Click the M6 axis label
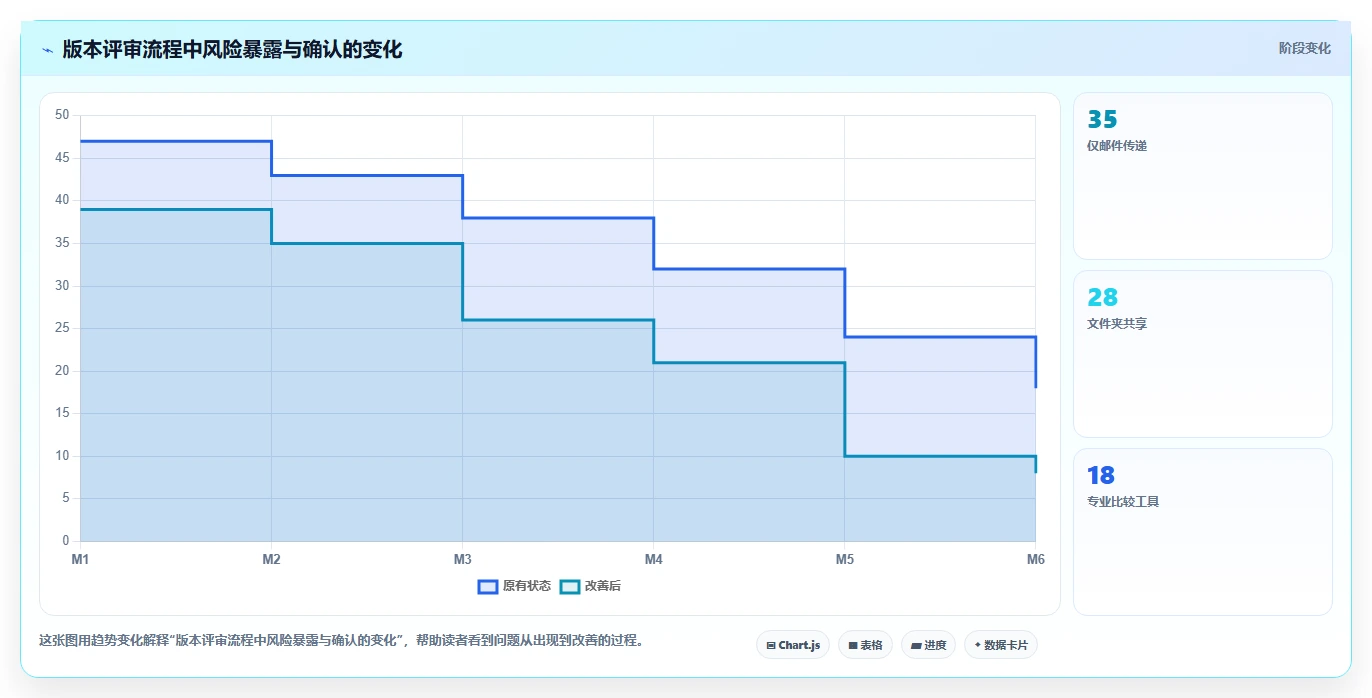Screen dimensions: 1372x698 (1036, 559)
